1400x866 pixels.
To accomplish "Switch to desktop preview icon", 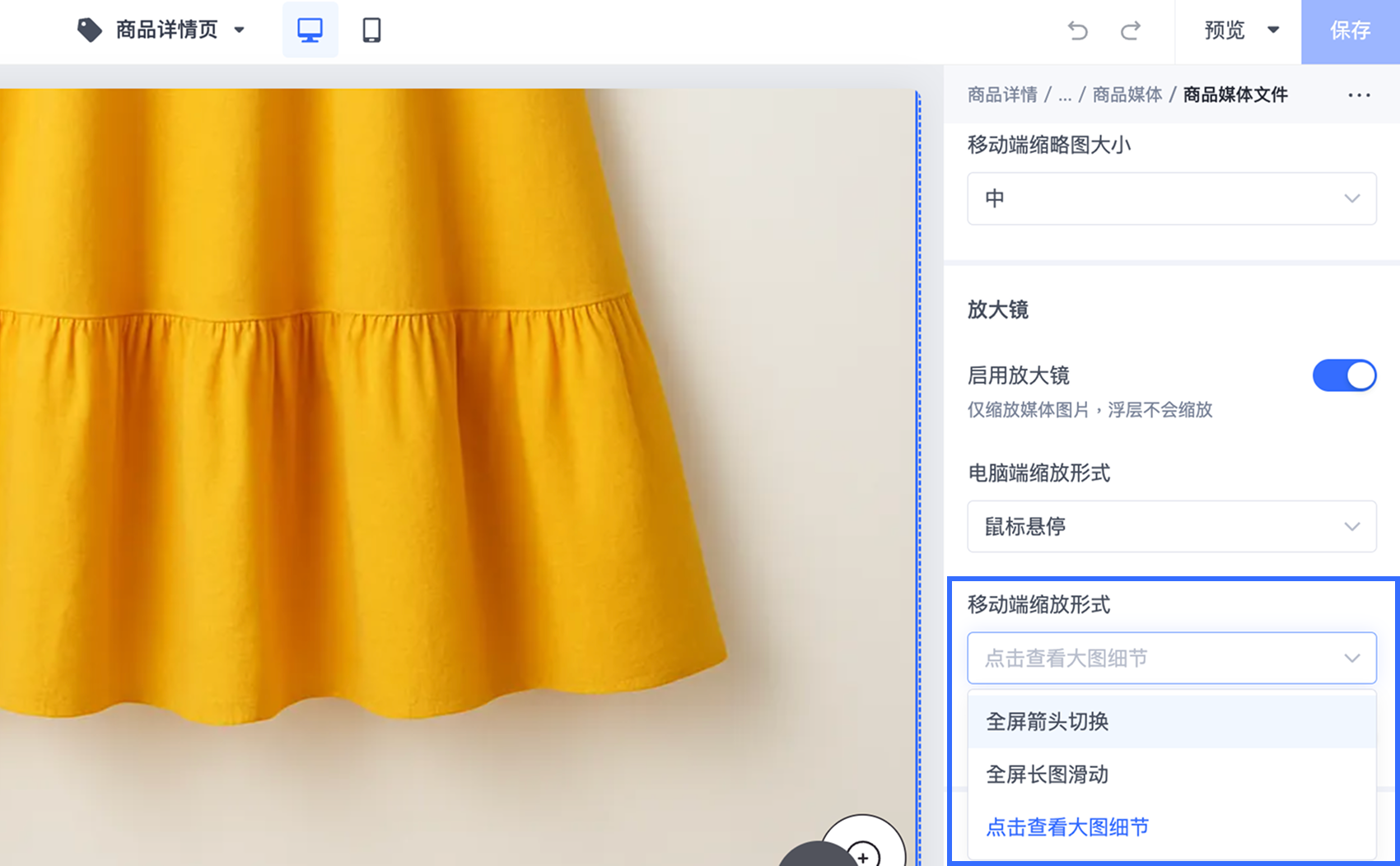I will pyautogui.click(x=310, y=30).
